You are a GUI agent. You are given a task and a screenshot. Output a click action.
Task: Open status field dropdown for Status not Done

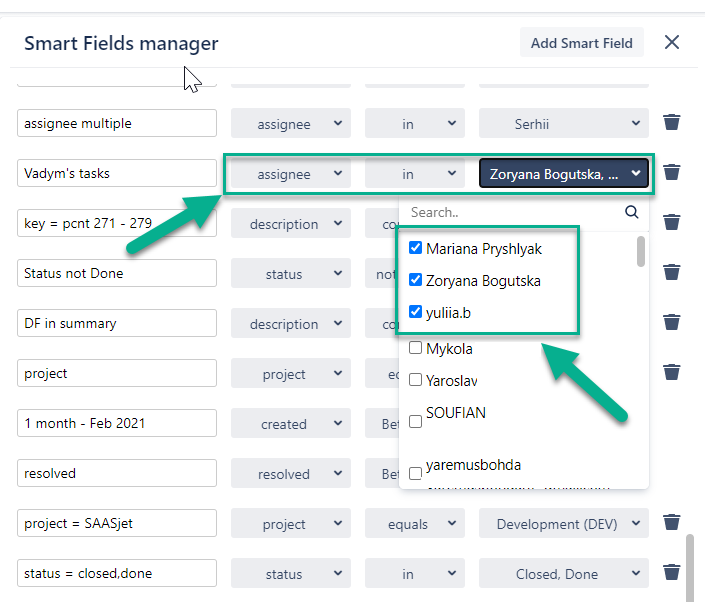tap(291, 273)
